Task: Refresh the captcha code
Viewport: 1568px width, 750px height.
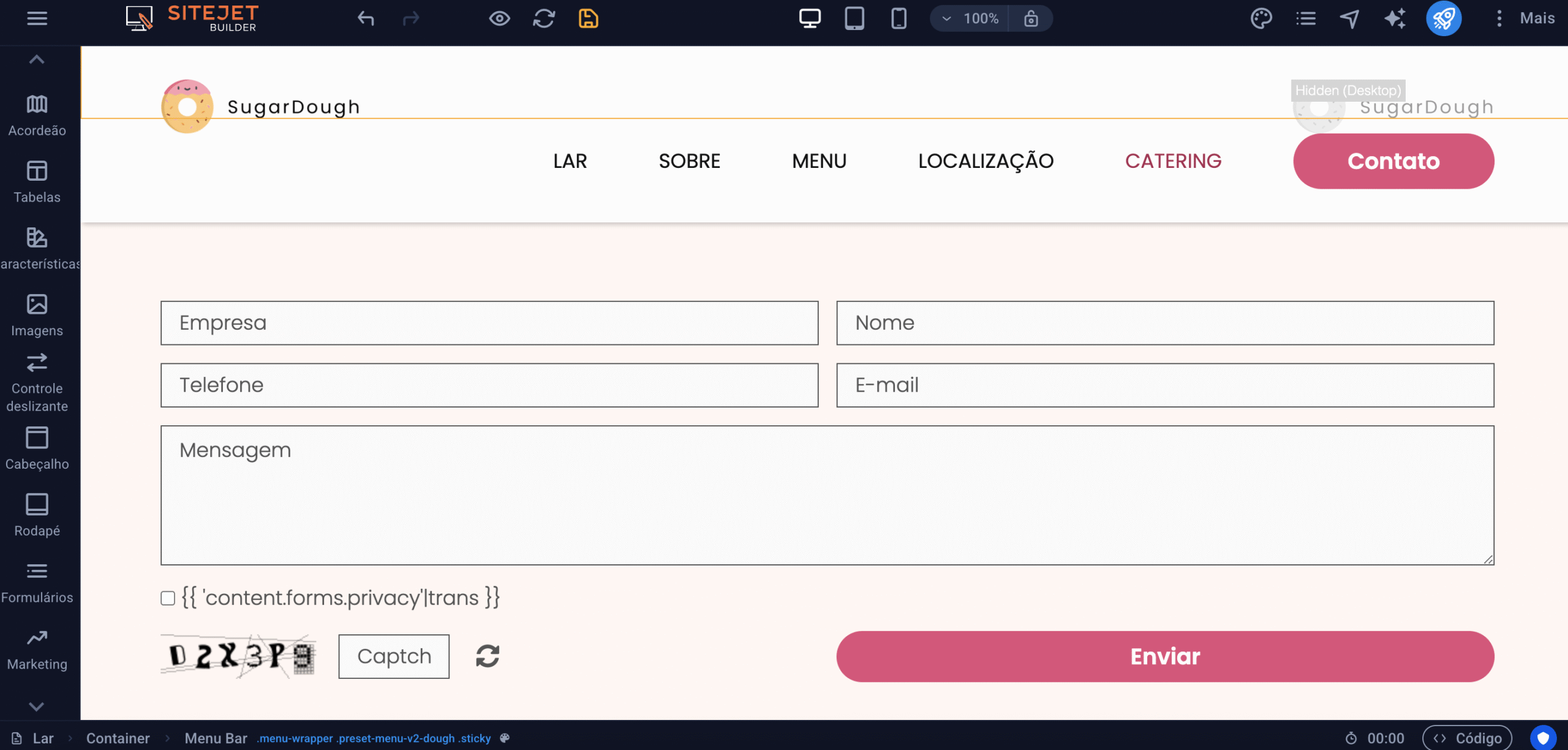Action: pos(488,656)
